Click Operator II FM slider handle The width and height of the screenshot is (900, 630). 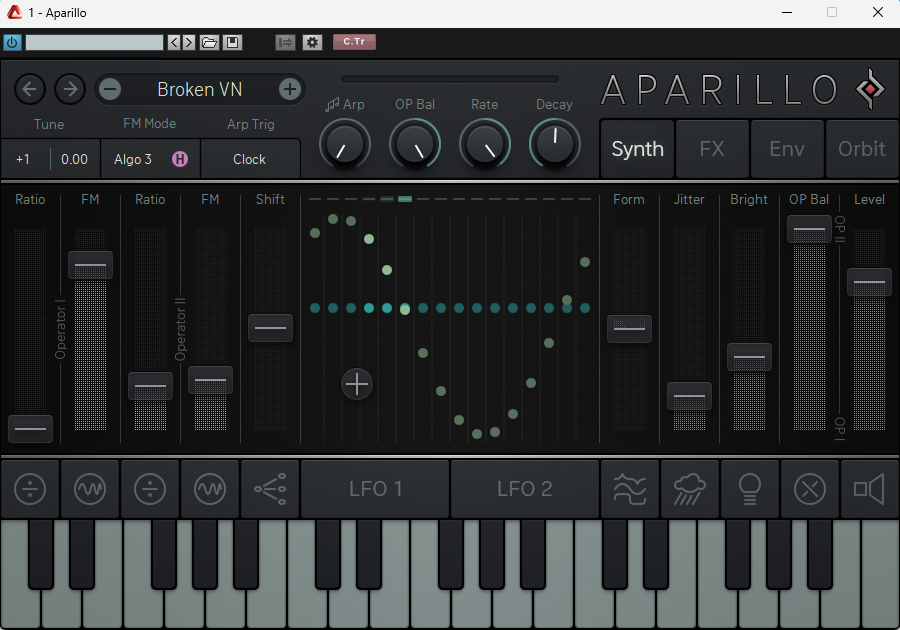point(210,380)
